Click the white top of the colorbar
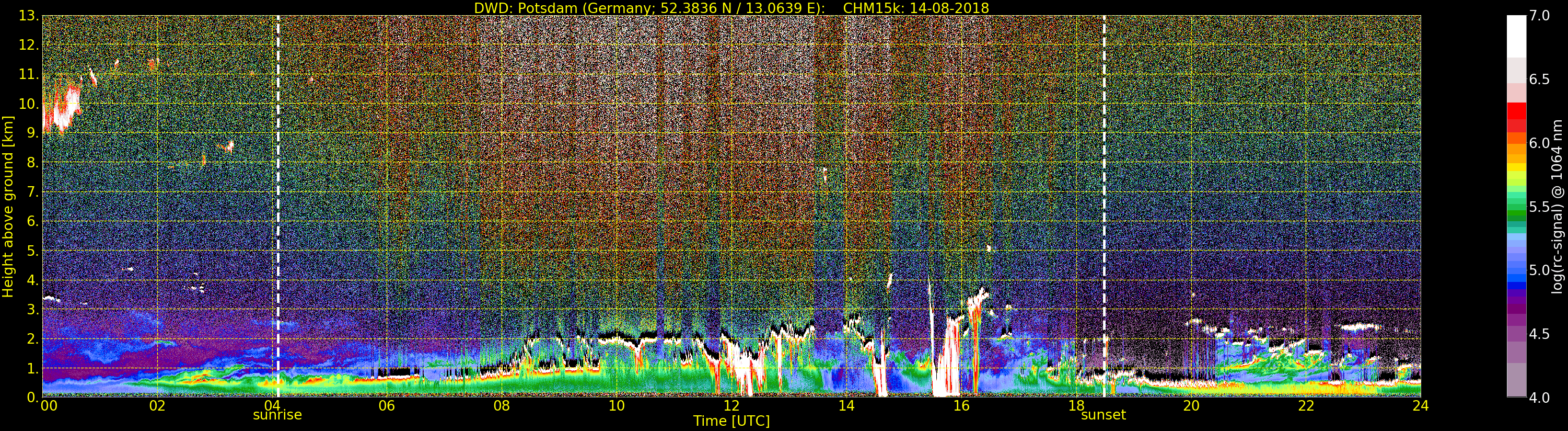This screenshot has width=1568, height=431. [x=1516, y=33]
